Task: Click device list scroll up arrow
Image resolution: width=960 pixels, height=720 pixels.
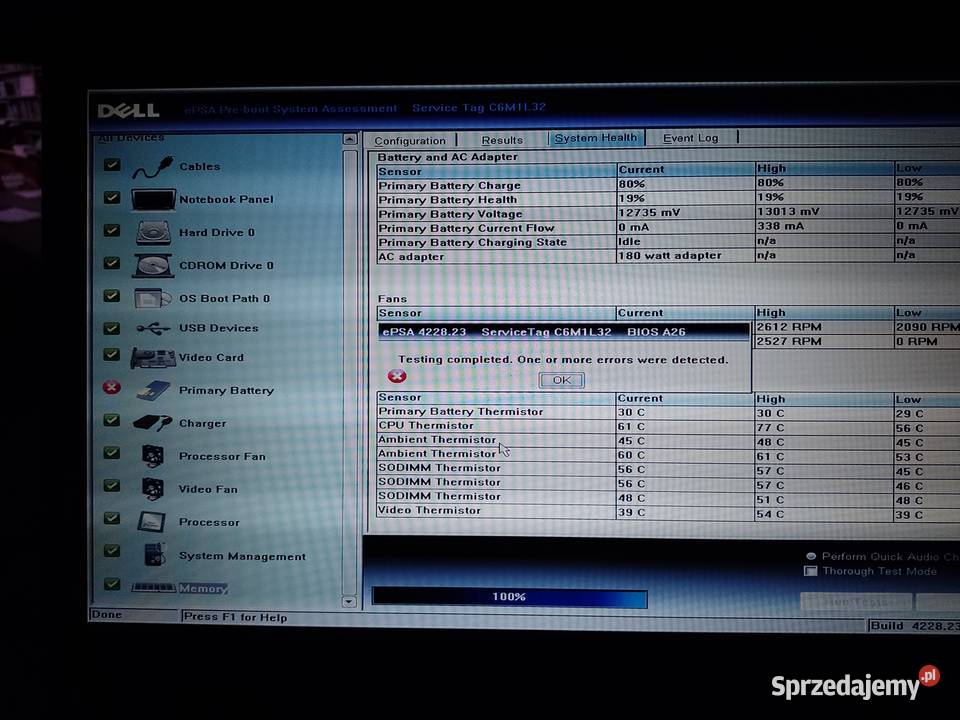Action: [x=349, y=140]
